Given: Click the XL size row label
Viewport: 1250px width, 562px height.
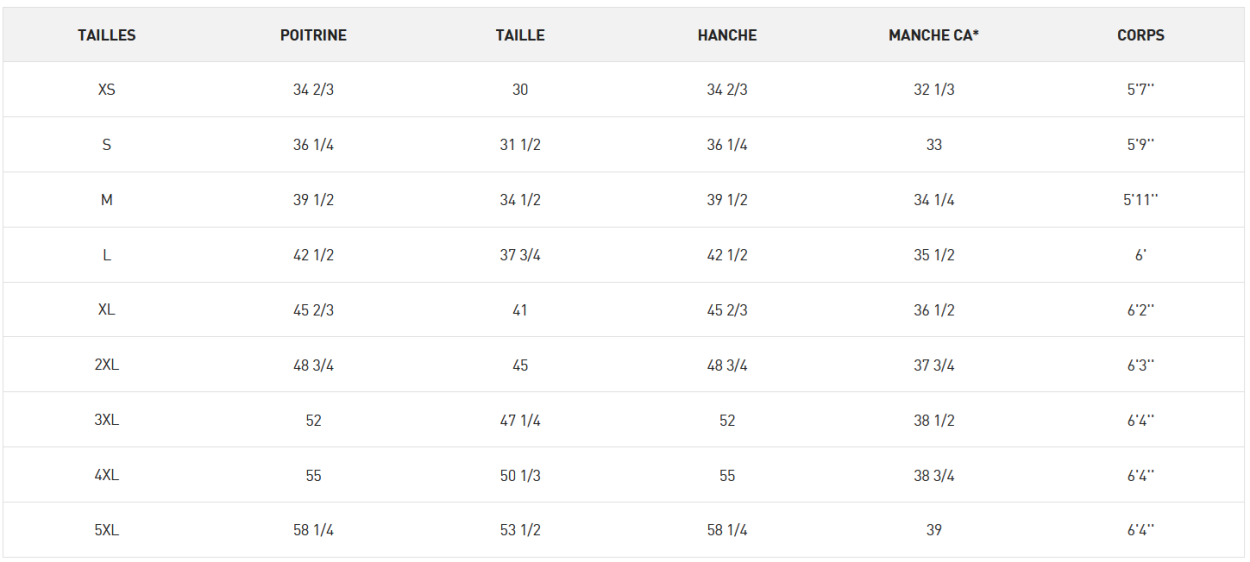Looking at the screenshot, I should pos(107,310).
